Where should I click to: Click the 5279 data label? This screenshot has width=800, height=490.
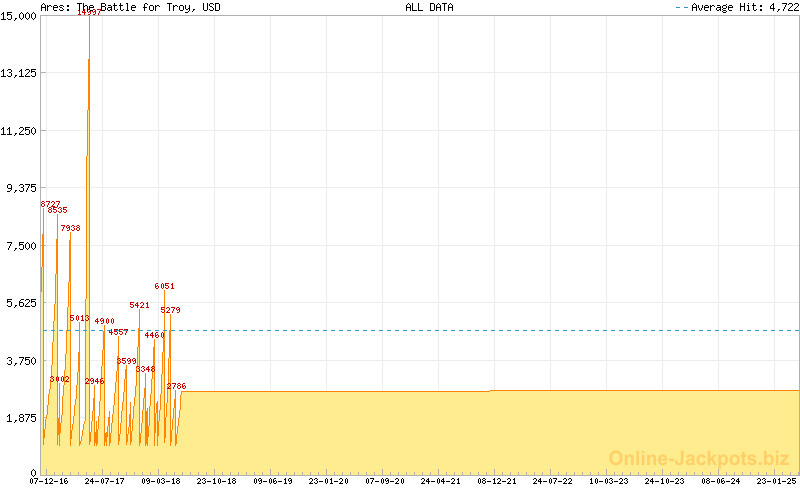[x=171, y=310]
